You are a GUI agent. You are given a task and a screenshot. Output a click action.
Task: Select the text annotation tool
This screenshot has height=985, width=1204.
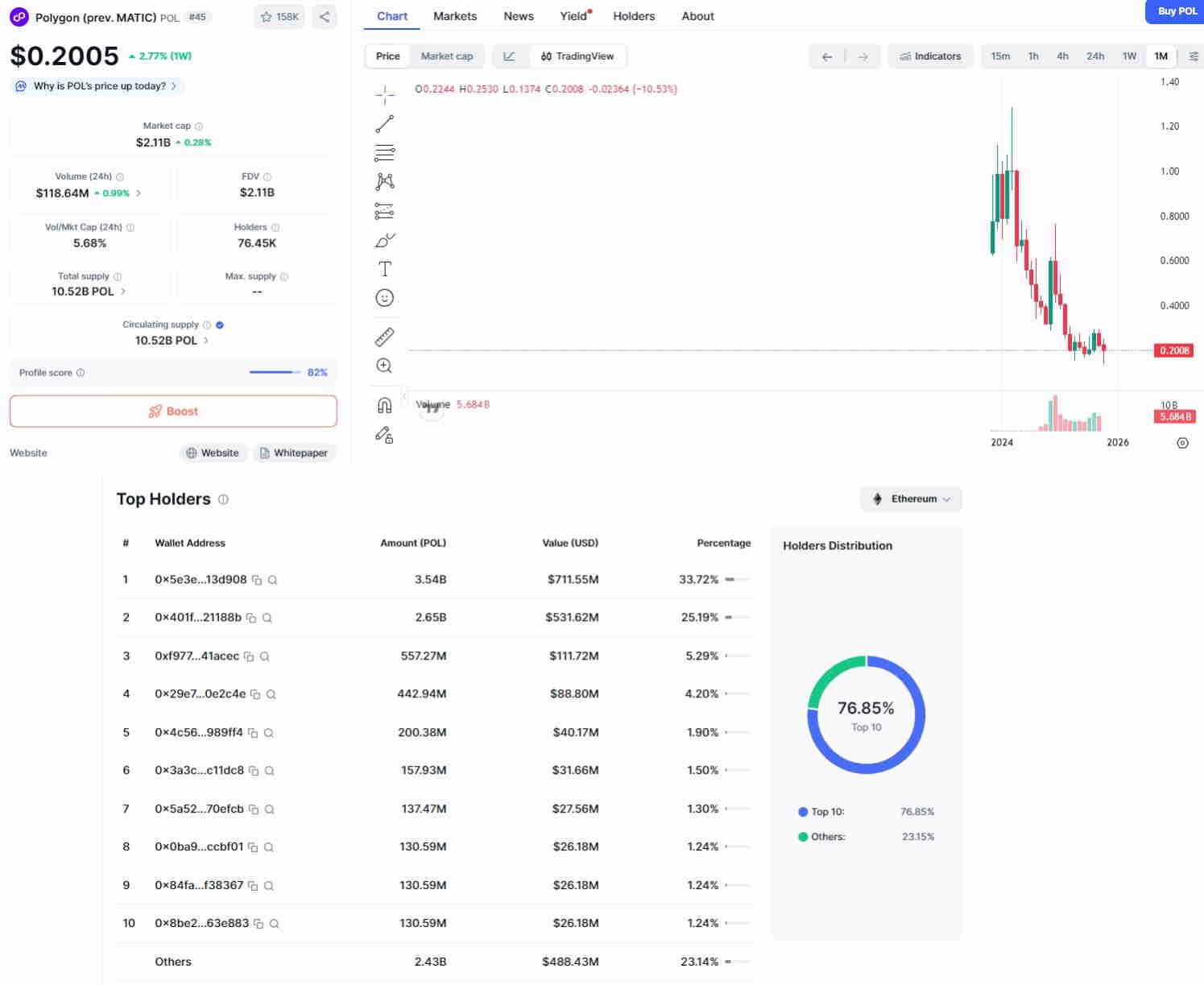385,269
